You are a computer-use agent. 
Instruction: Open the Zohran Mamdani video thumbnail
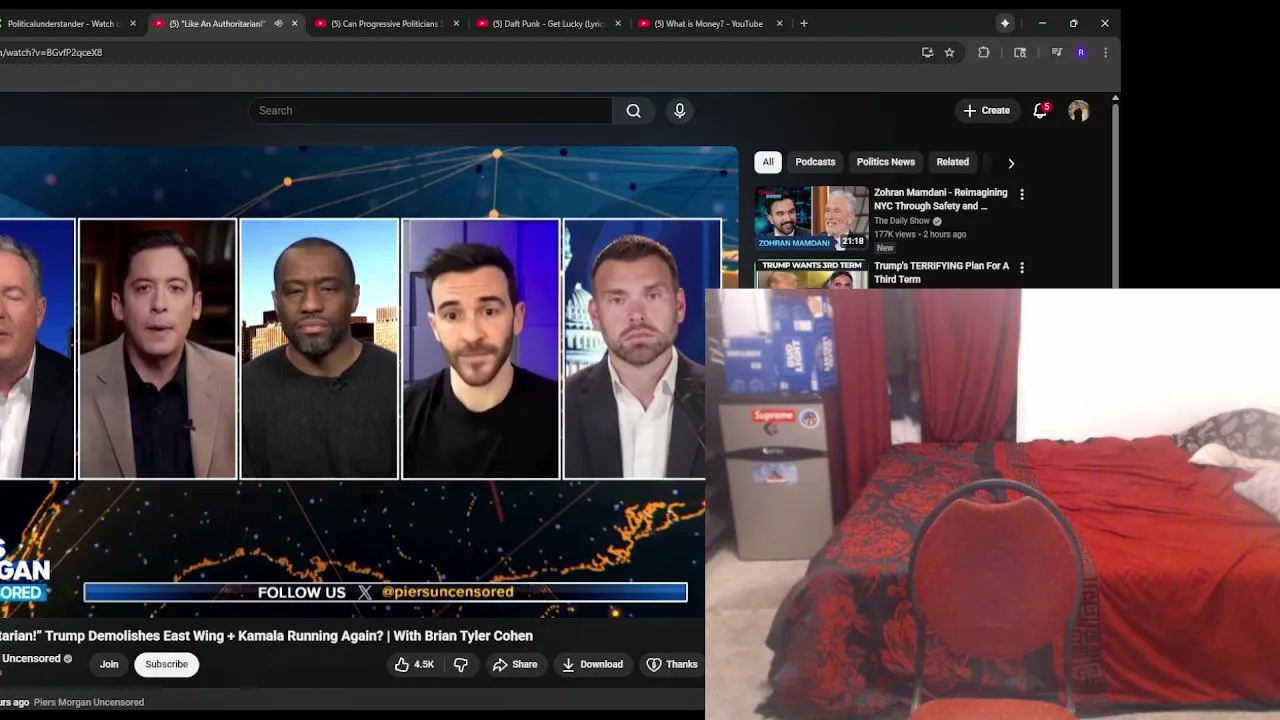coord(811,217)
